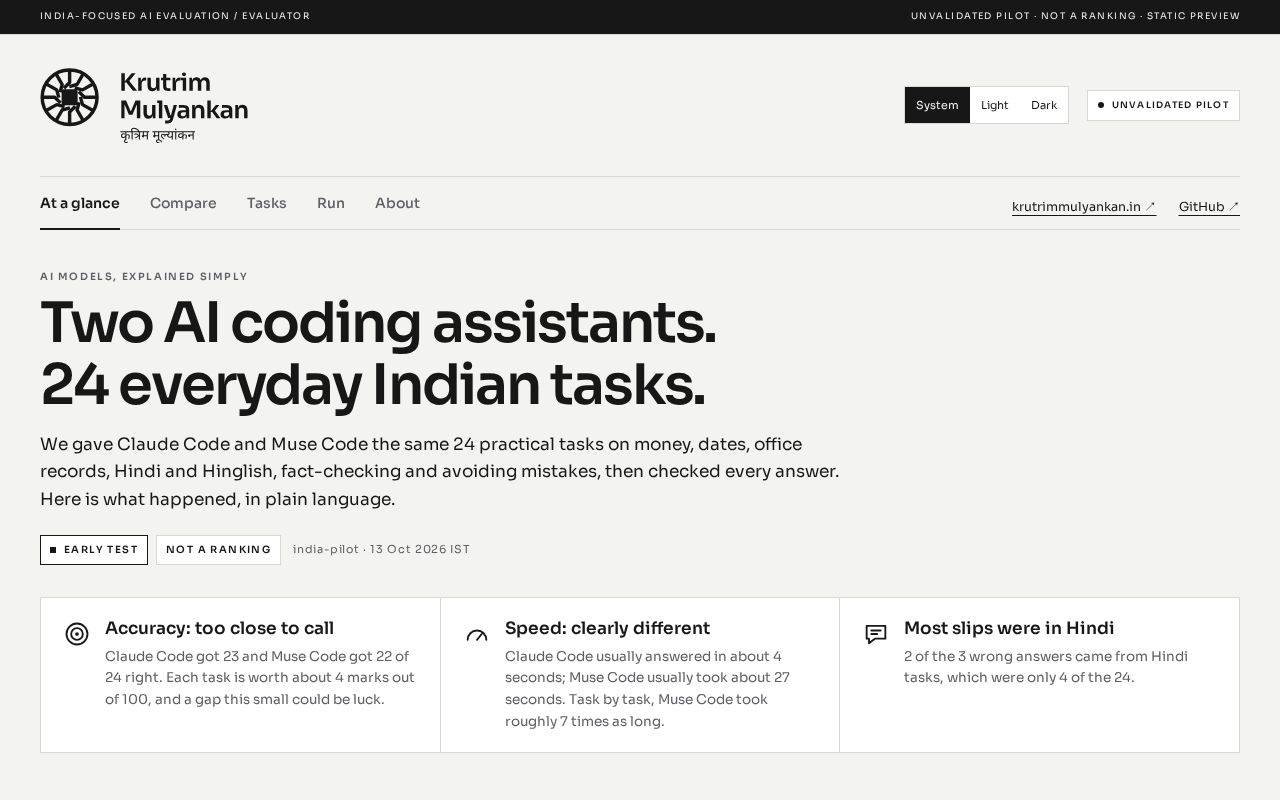Viewport: 1280px width, 800px height.
Task: Select the System theme option
Action: (937, 105)
